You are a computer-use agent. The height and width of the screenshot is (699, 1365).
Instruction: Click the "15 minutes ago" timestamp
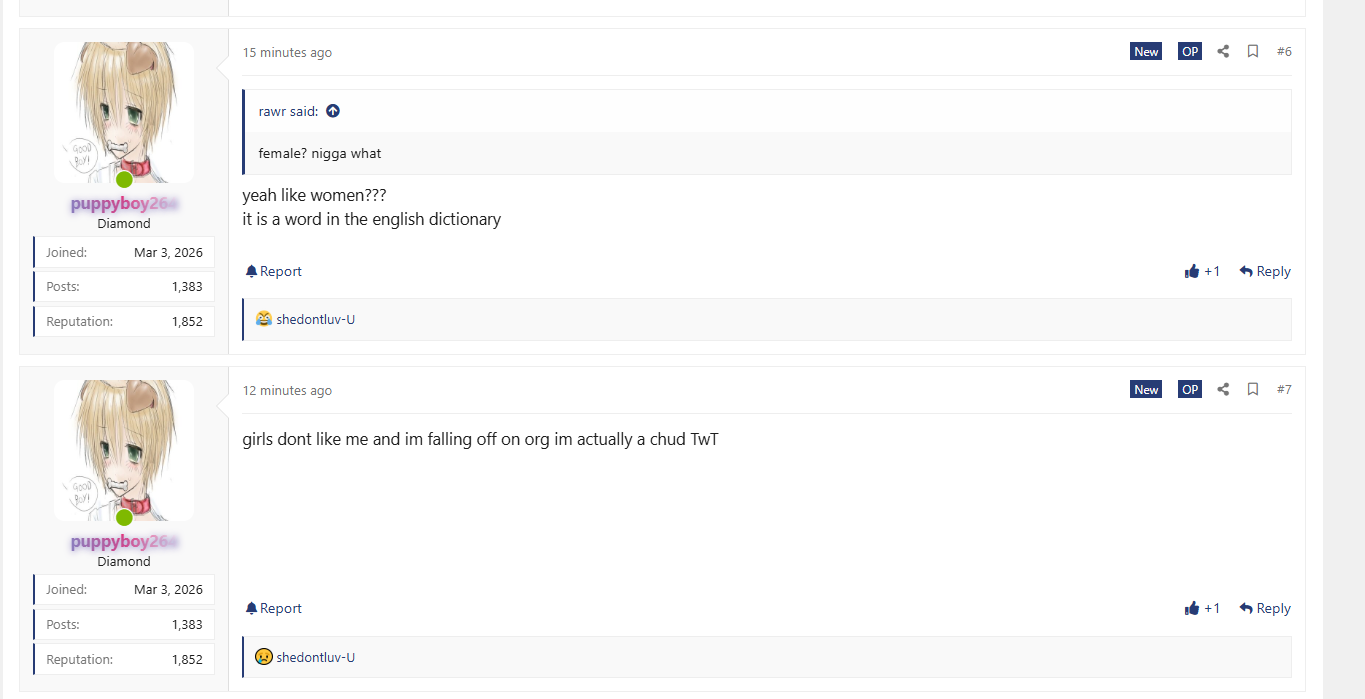click(x=287, y=52)
